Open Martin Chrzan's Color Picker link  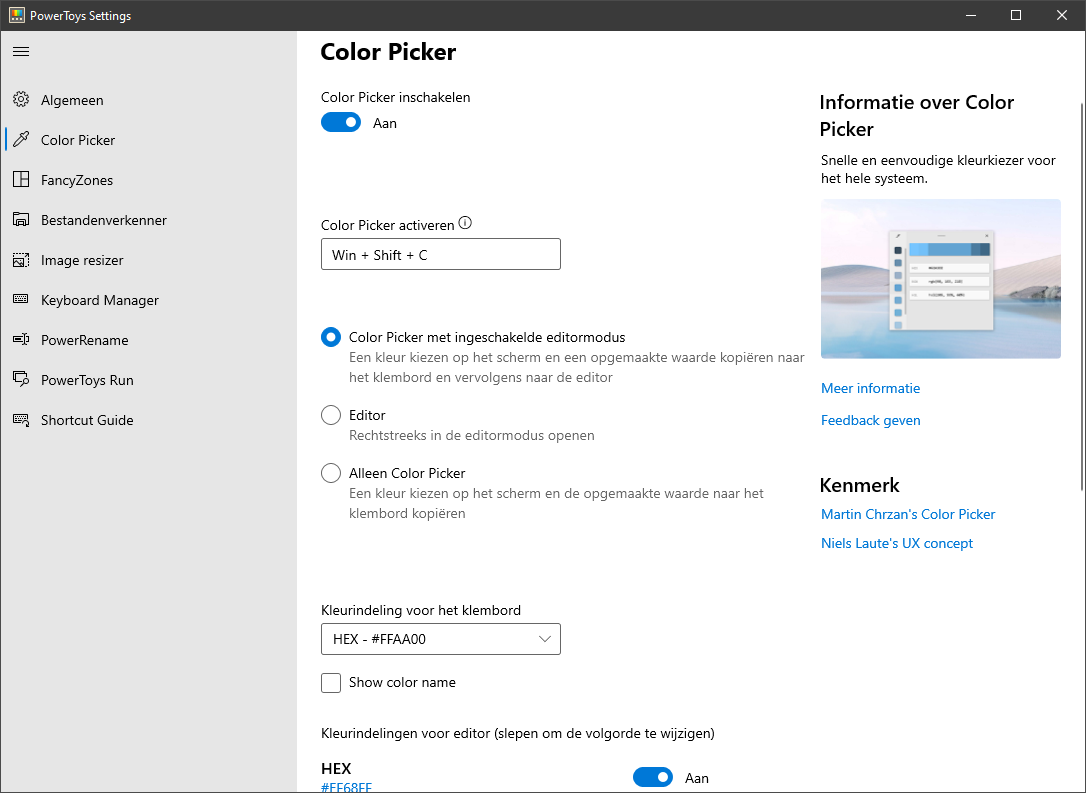(908, 514)
